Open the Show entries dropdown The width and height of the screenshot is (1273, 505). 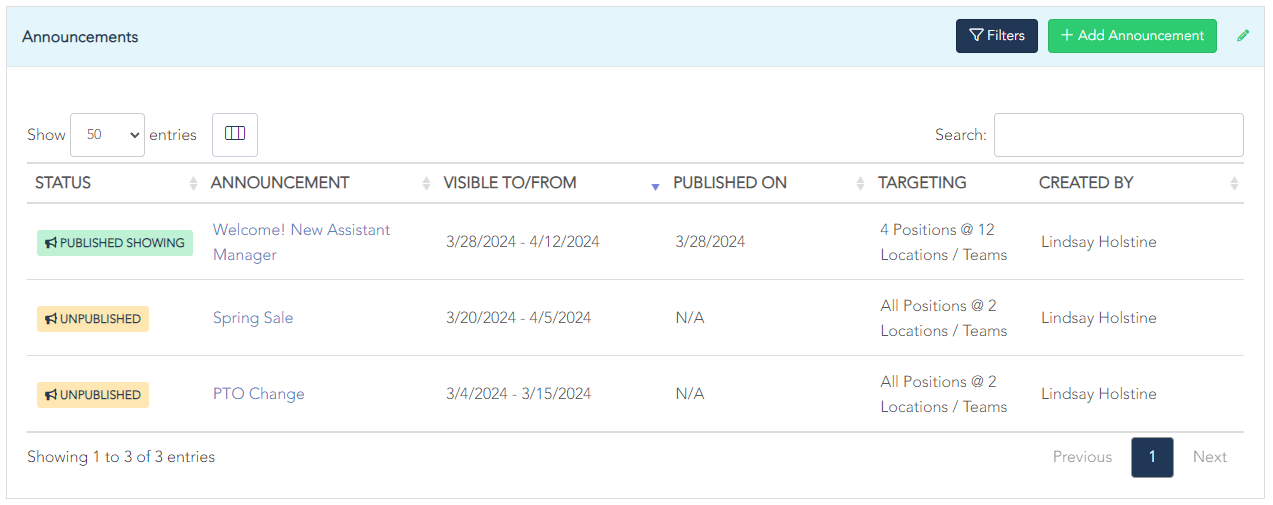[107, 135]
